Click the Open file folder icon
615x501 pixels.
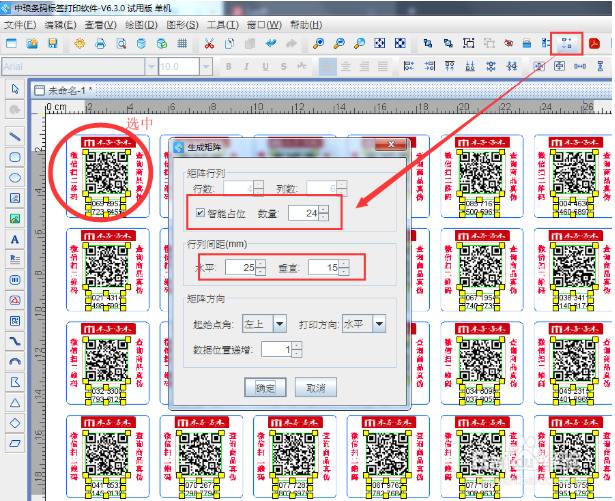(32, 43)
